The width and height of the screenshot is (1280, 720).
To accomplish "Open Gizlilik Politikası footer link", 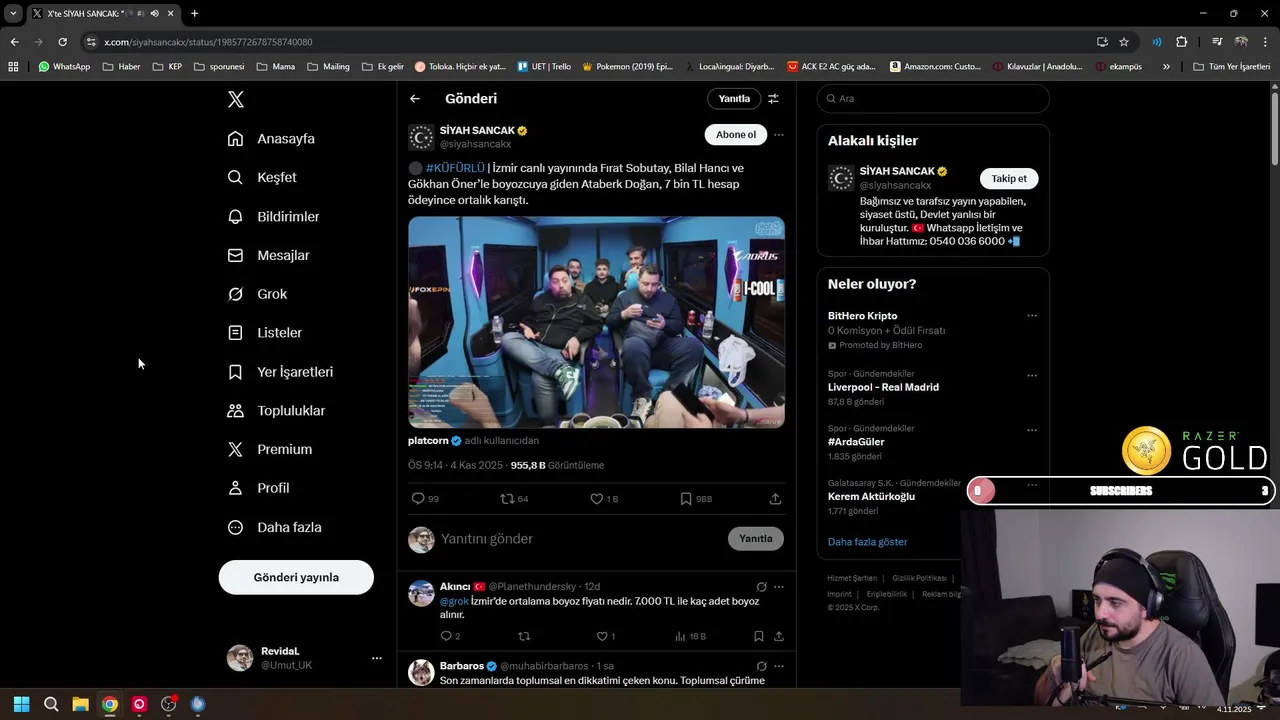I will click(x=919, y=578).
